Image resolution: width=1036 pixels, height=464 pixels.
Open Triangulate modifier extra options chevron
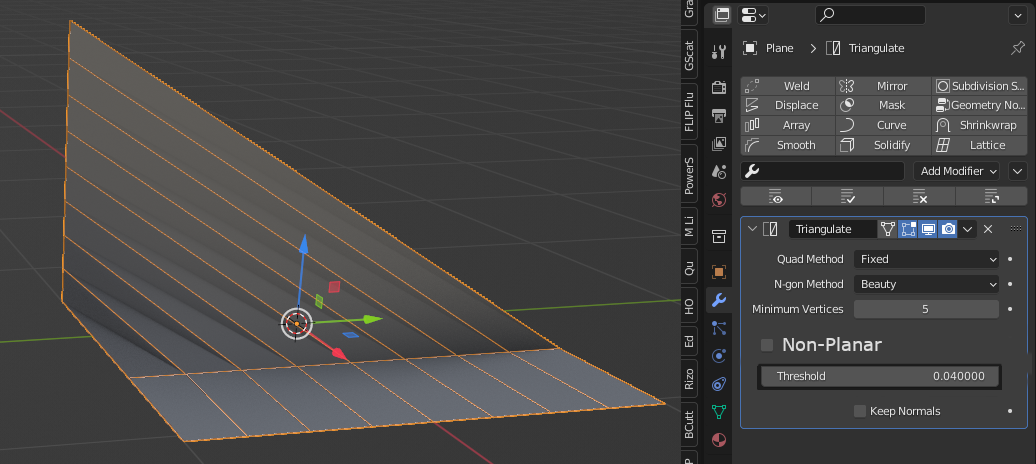[967, 229]
